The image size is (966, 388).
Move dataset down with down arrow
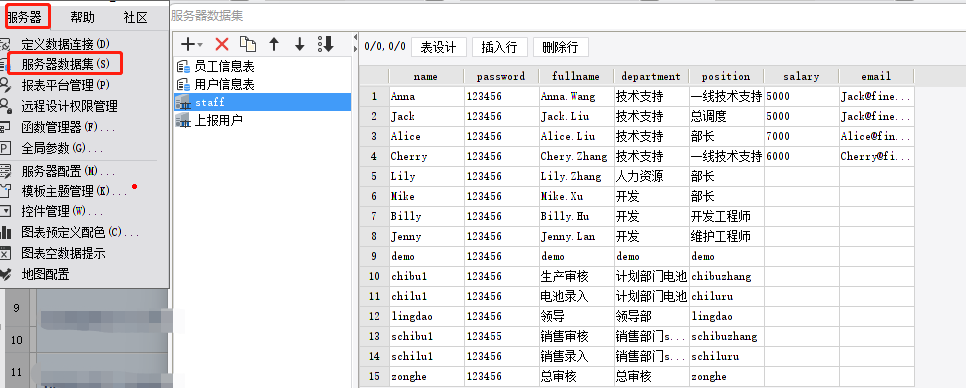click(300, 44)
